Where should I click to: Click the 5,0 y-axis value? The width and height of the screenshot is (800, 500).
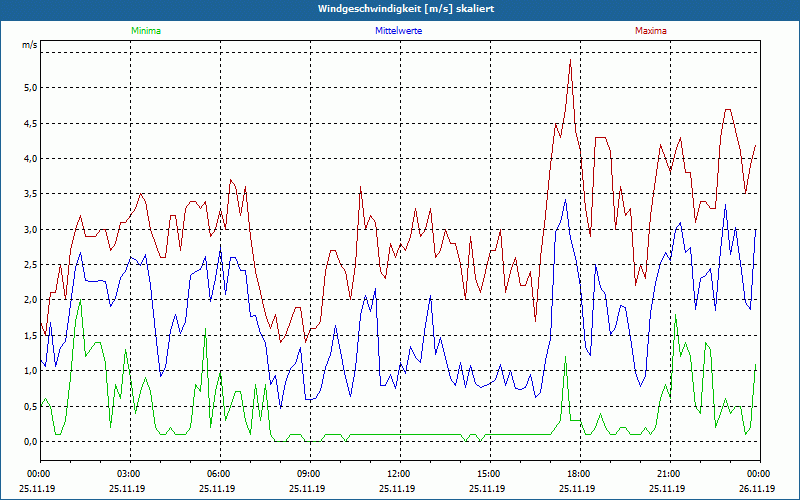(31, 88)
